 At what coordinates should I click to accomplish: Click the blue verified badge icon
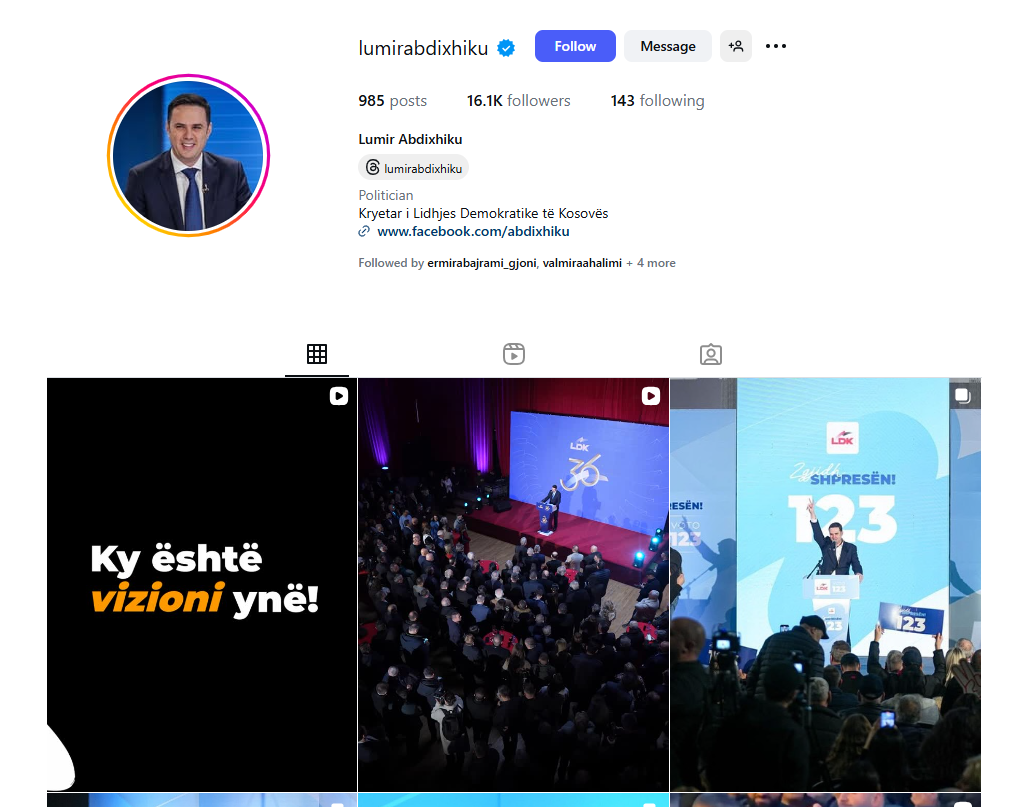(x=506, y=48)
